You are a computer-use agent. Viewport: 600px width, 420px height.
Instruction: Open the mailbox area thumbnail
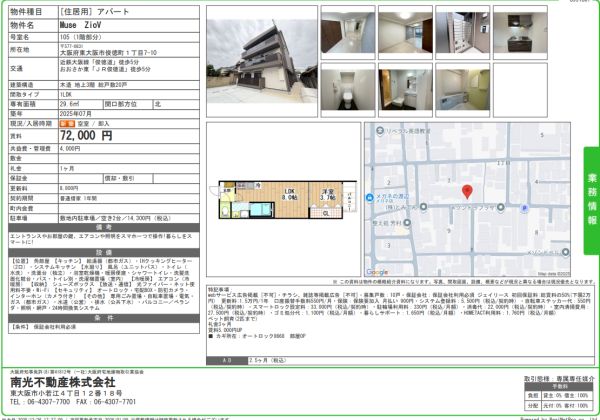(x=463, y=33)
